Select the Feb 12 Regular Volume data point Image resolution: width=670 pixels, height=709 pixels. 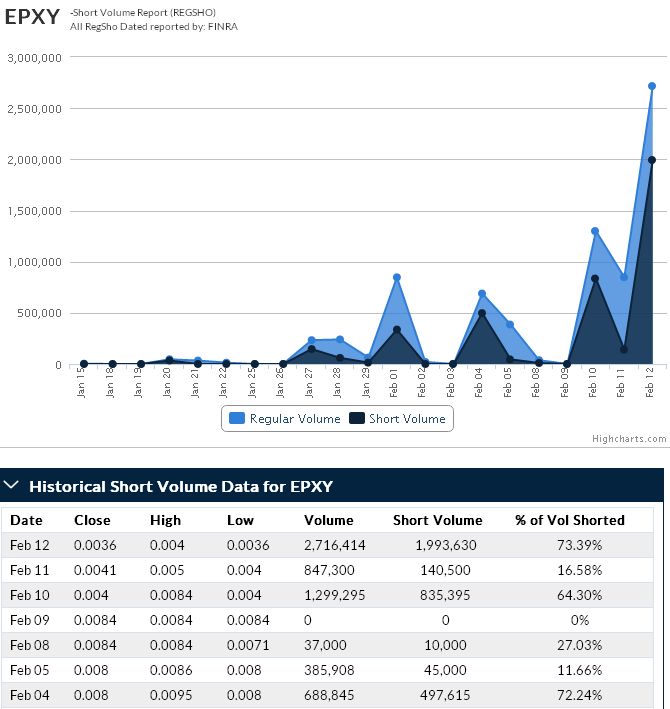[652, 86]
